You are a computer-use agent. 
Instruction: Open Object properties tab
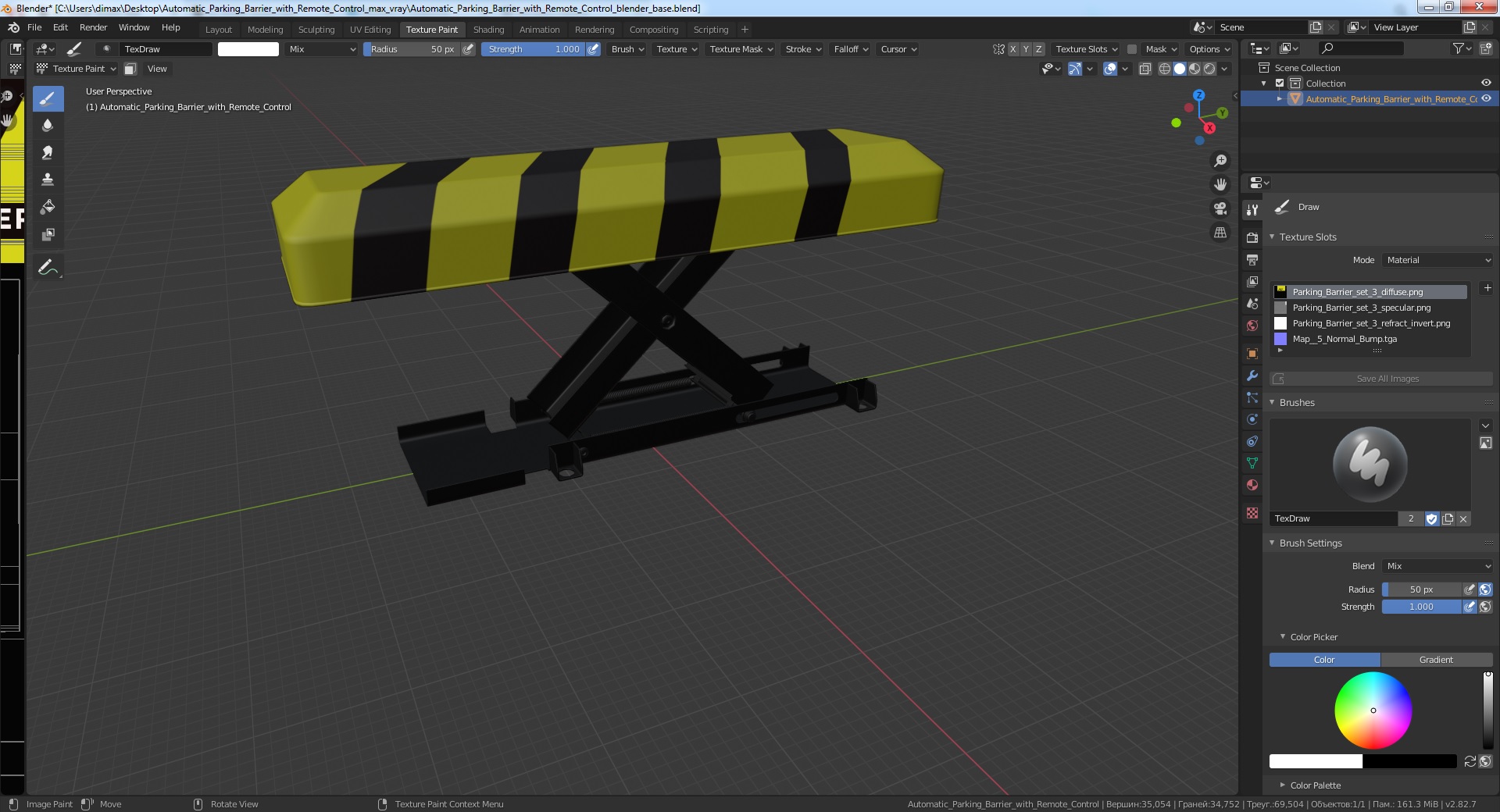point(1252,354)
